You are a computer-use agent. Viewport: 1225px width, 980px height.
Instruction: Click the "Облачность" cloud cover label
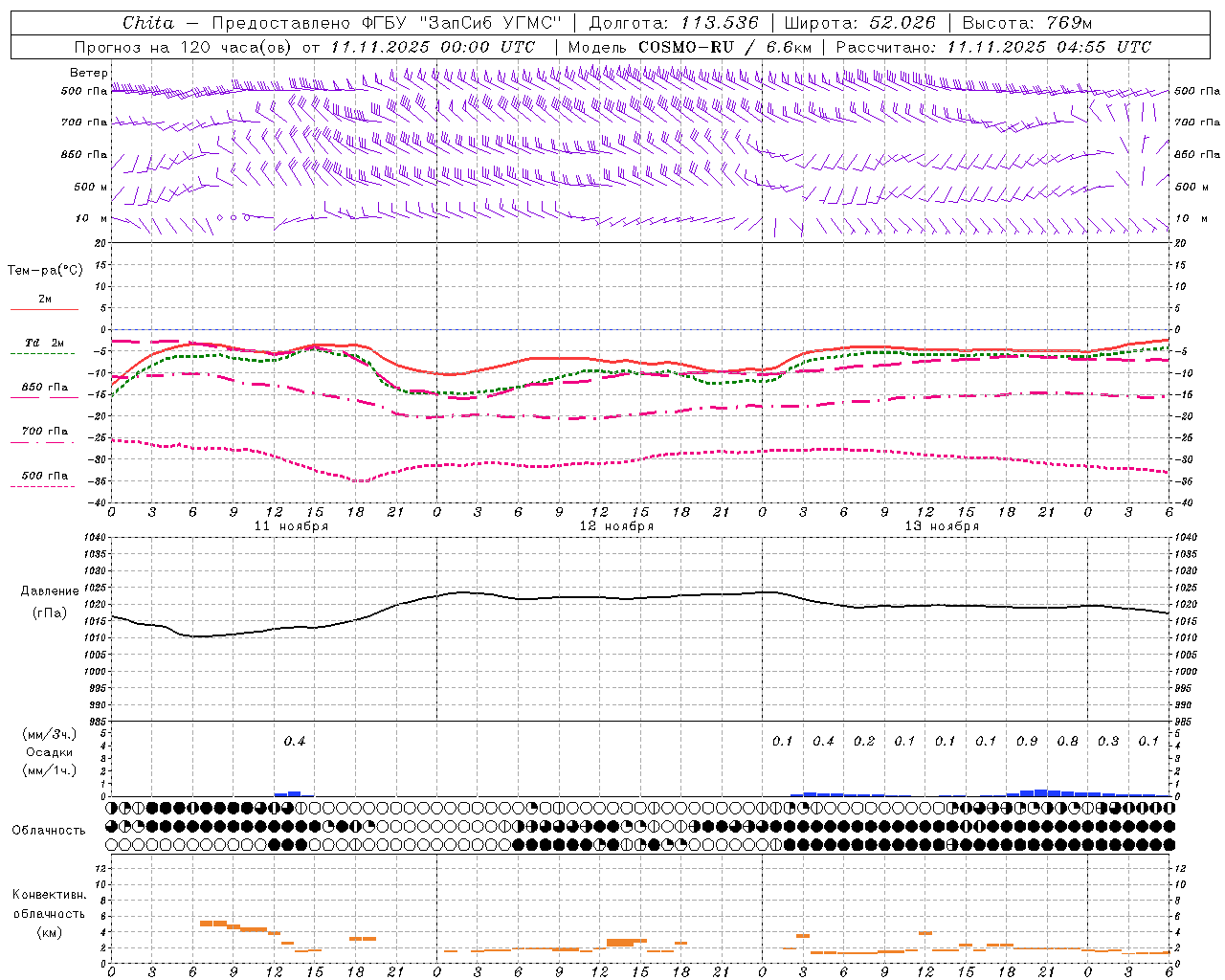click(x=49, y=830)
